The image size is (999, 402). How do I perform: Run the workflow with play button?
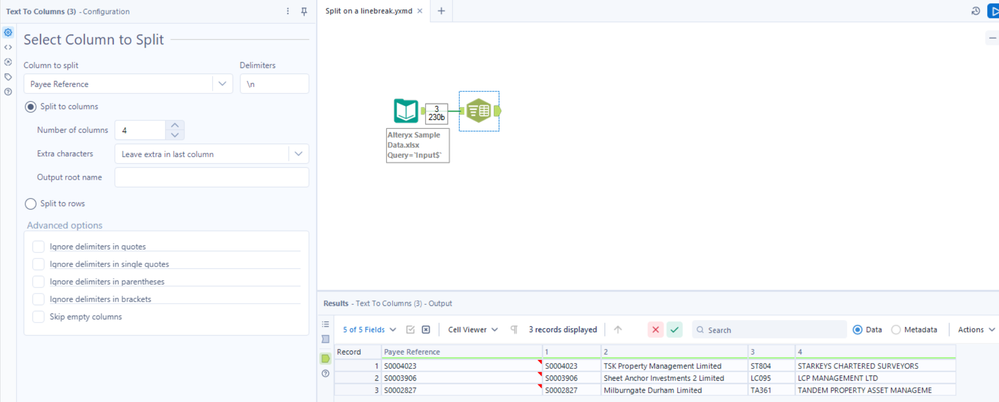(993, 11)
